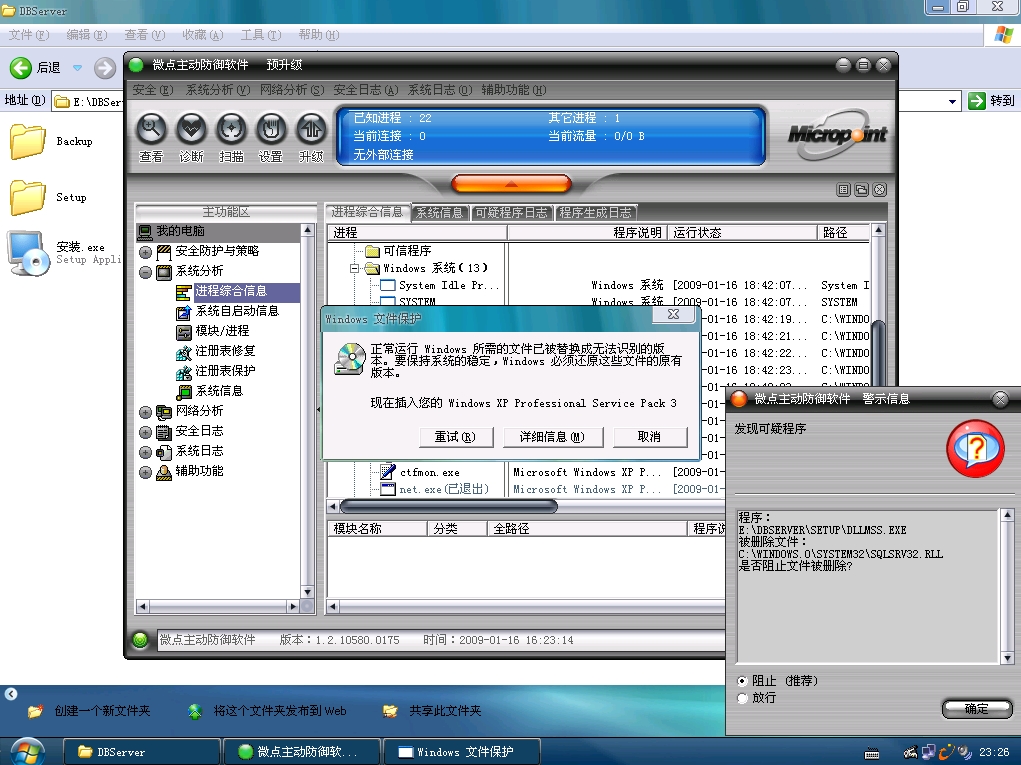The height and width of the screenshot is (765, 1021).
Task: Click 取消 in Windows 文件保护 dialog
Action: [x=649, y=437]
